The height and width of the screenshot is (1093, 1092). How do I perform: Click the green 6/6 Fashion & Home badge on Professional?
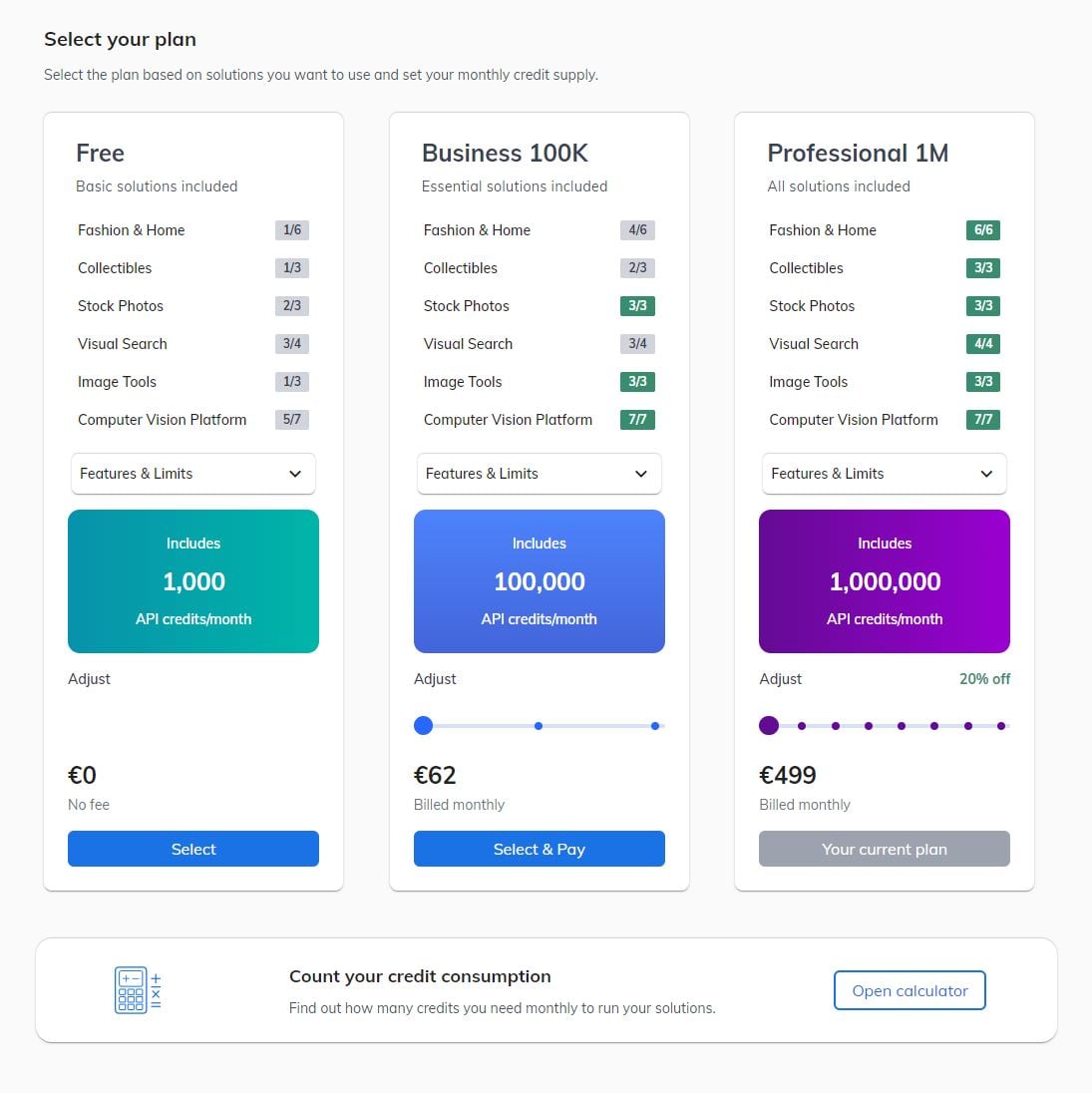(983, 229)
